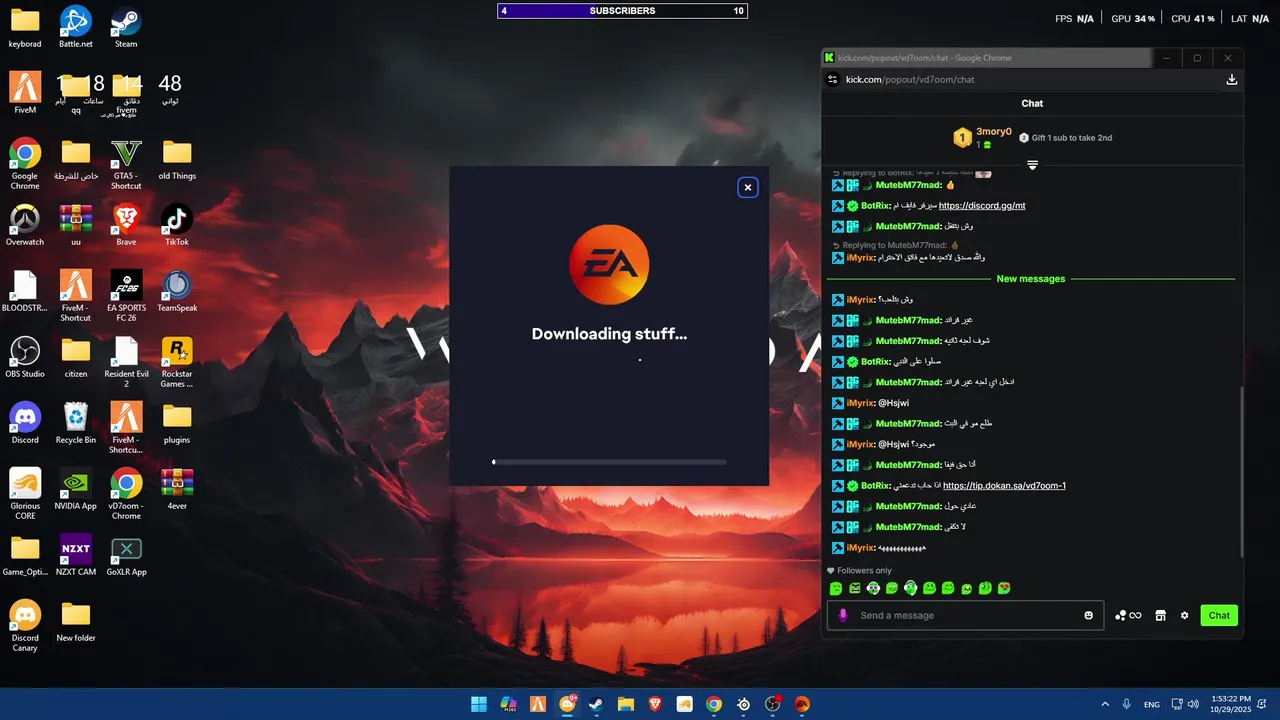This screenshot has height=720, width=1280.
Task: Select the Rockstar Games launcher icon
Action: [x=177, y=362]
